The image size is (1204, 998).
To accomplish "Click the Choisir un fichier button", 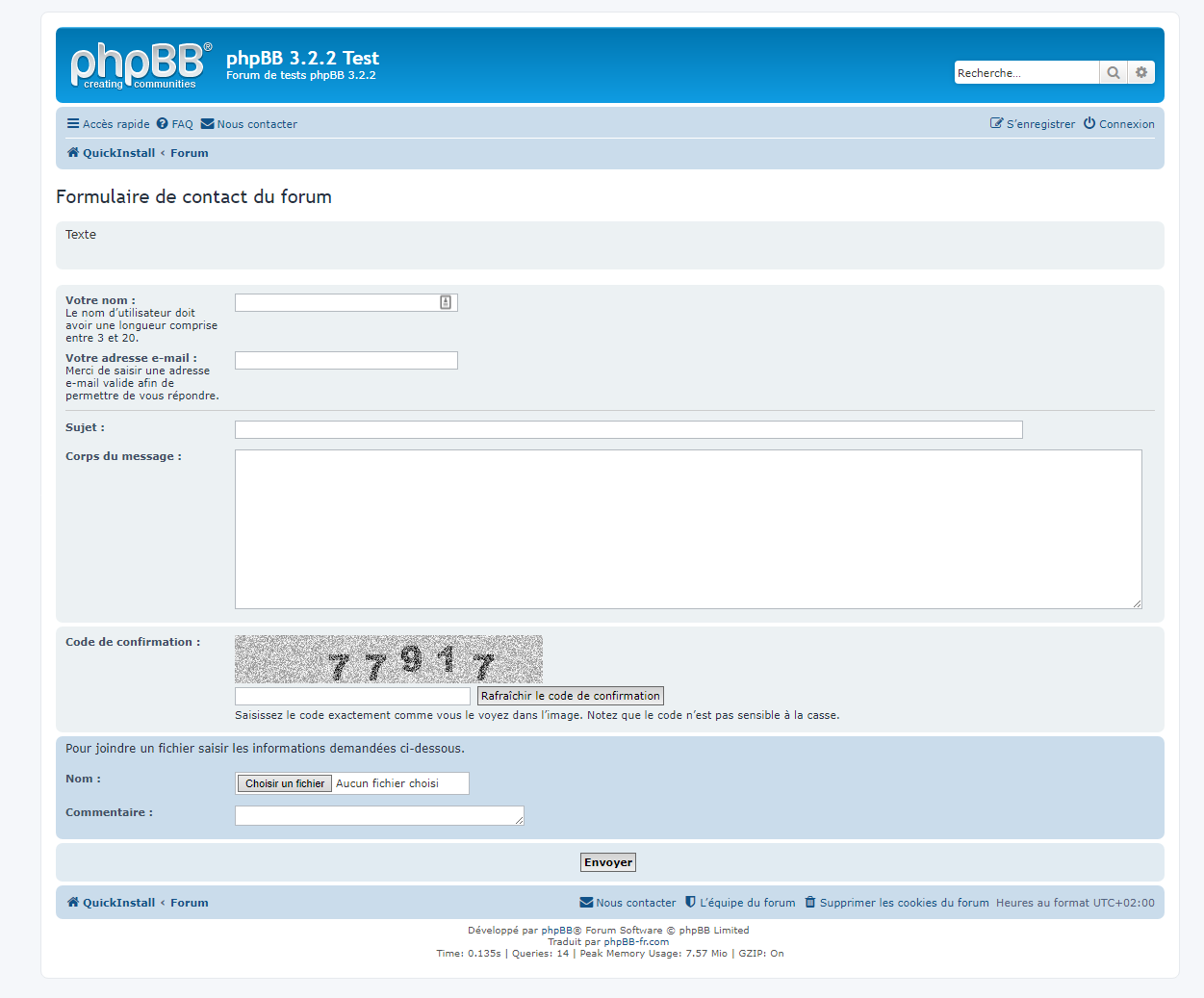I will click(285, 783).
